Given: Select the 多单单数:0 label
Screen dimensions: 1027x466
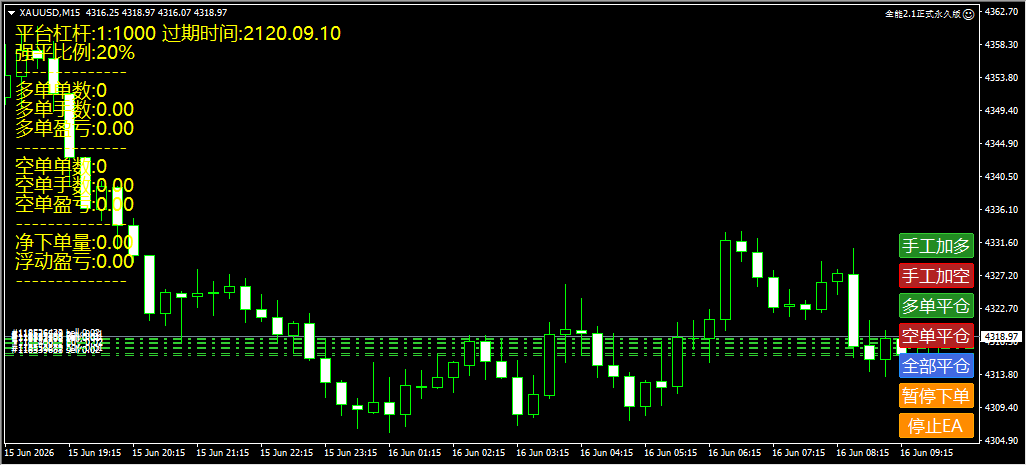Looking at the screenshot, I should (x=61, y=90).
